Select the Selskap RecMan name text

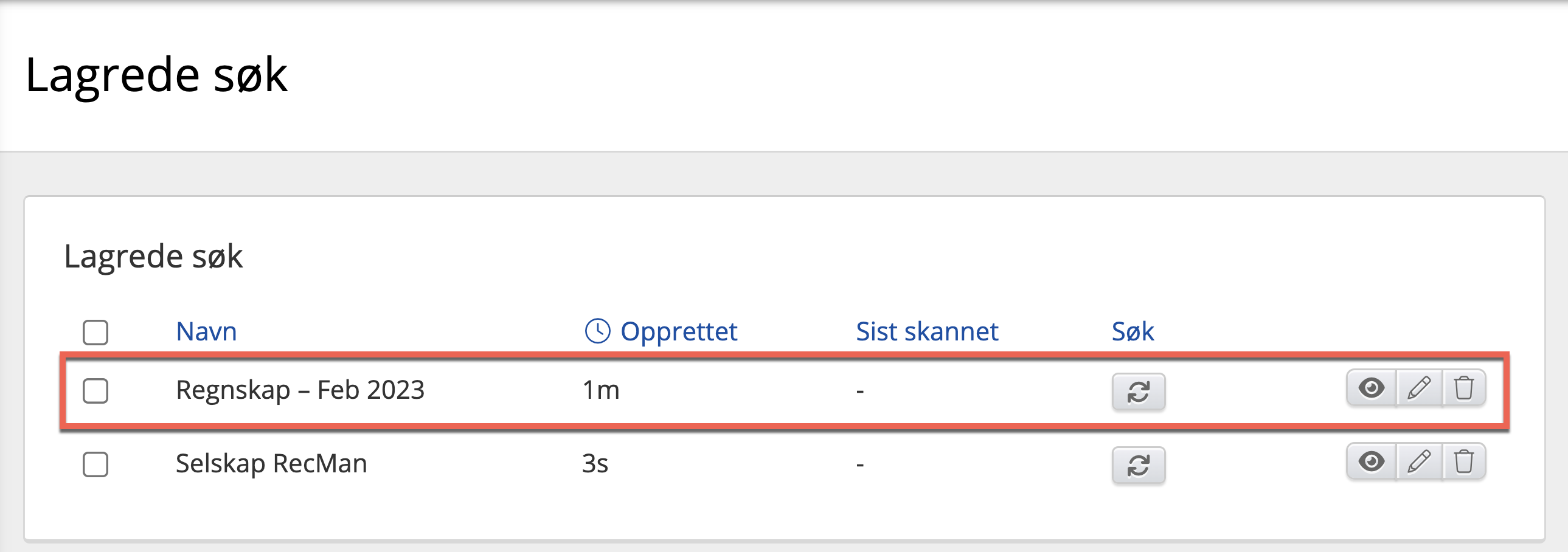point(271,464)
